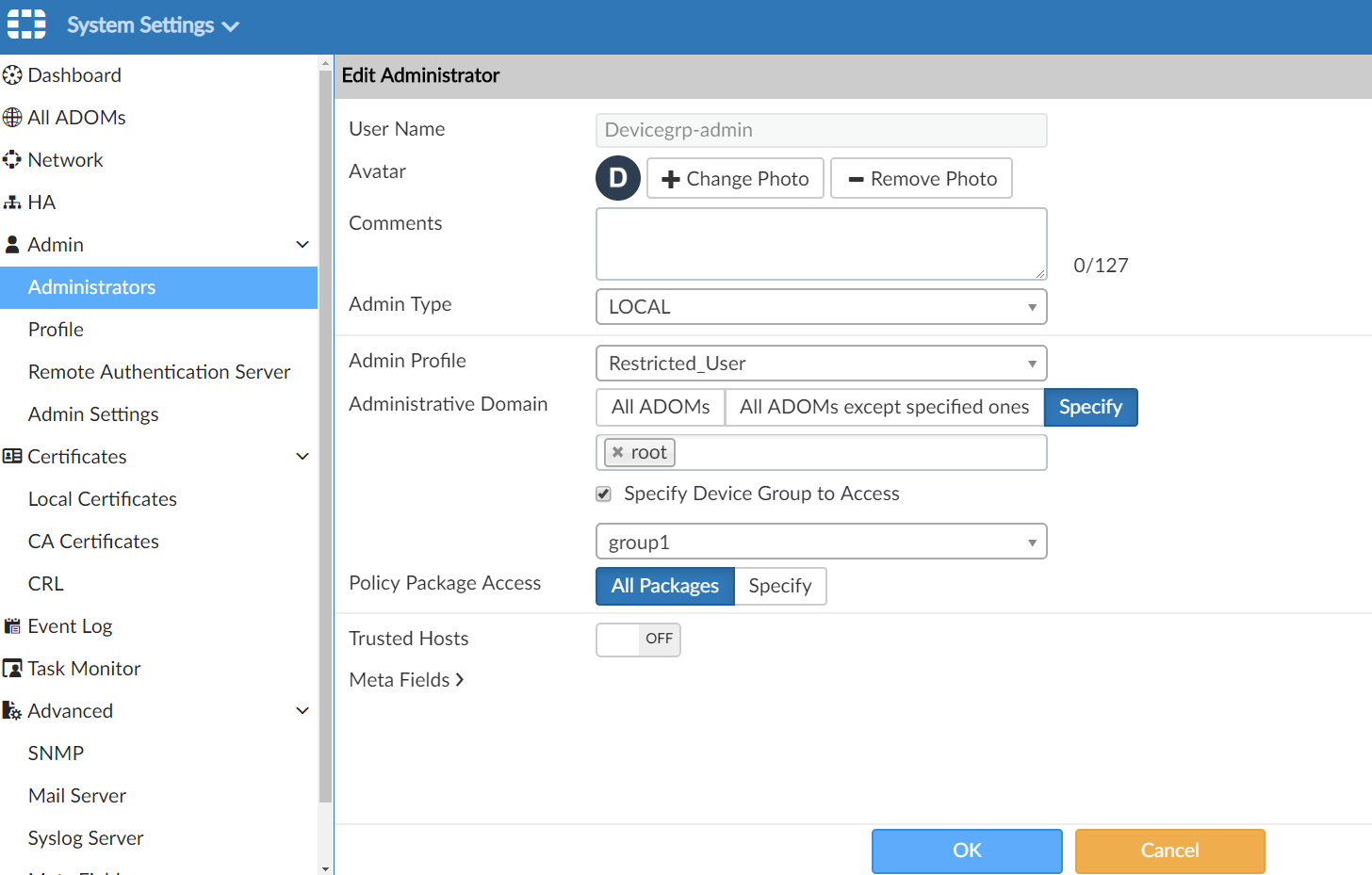Remove the root ADOM tag with x

coord(618,452)
